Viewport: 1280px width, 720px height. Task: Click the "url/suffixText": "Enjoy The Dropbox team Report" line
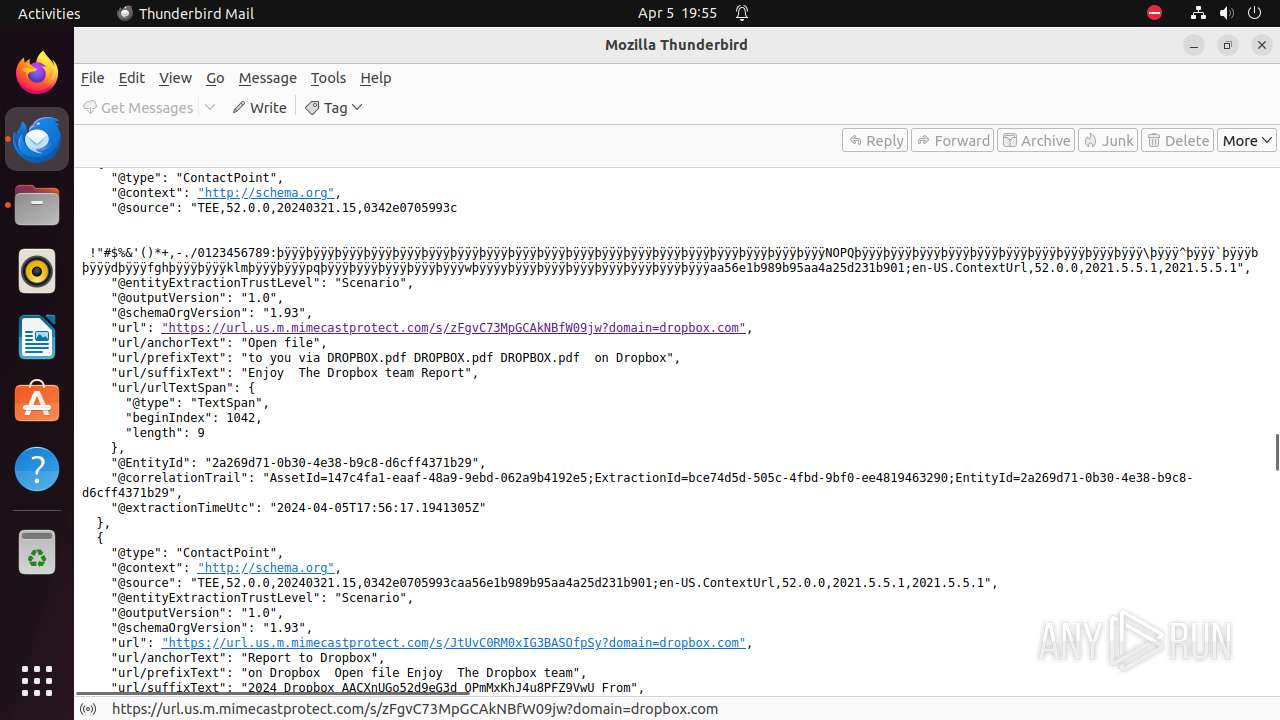point(295,373)
